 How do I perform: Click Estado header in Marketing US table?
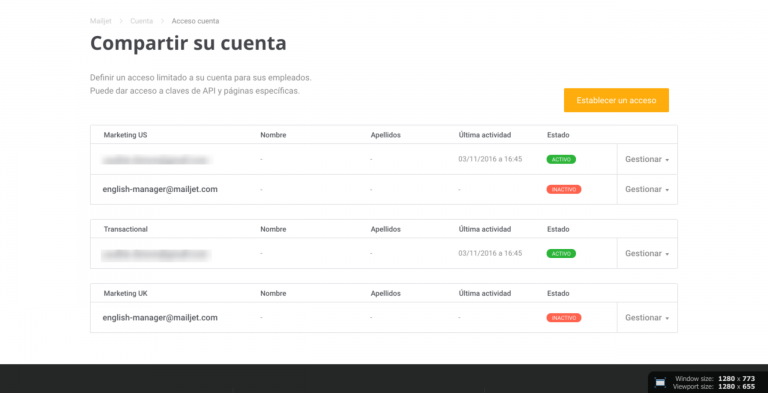(x=558, y=135)
